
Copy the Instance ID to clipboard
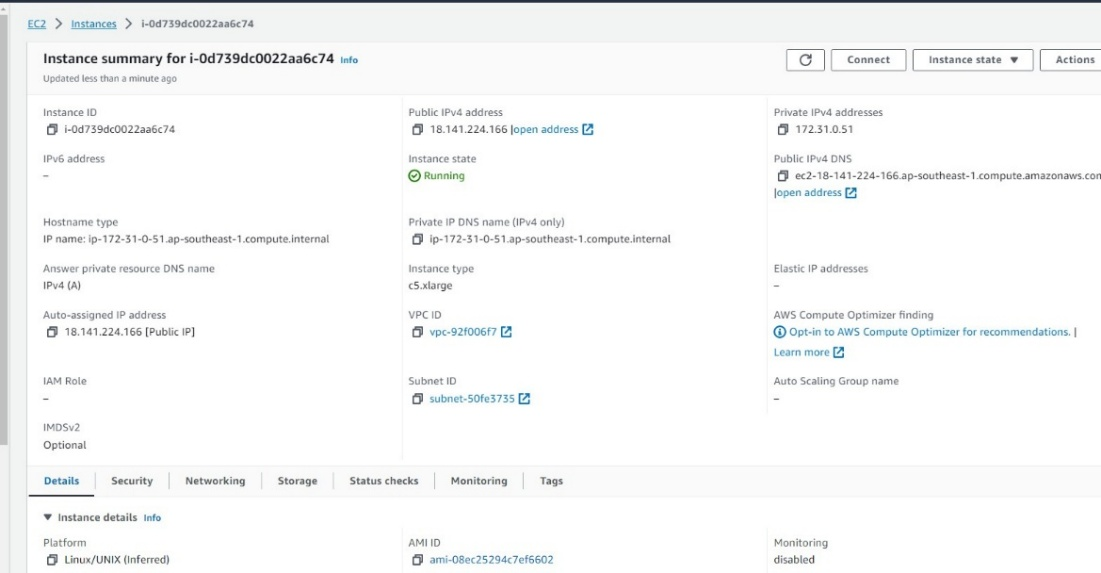pyautogui.click(x=52, y=130)
